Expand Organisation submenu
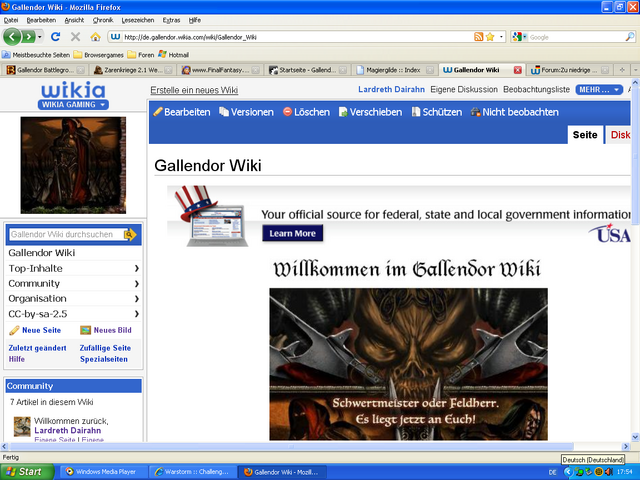Image resolution: width=640 pixels, height=480 pixels. (x=136, y=298)
